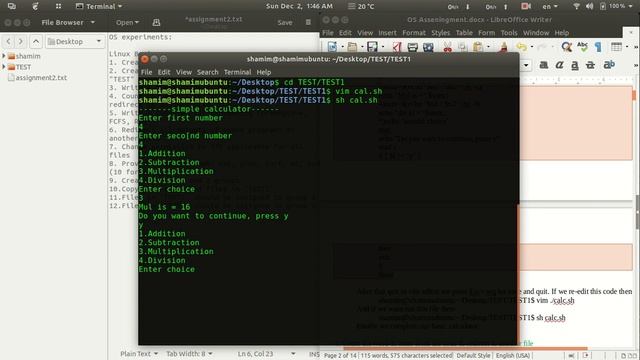Click Default Style in Writer status bar
This screenshot has height=360, width=640.
click(x=473, y=356)
